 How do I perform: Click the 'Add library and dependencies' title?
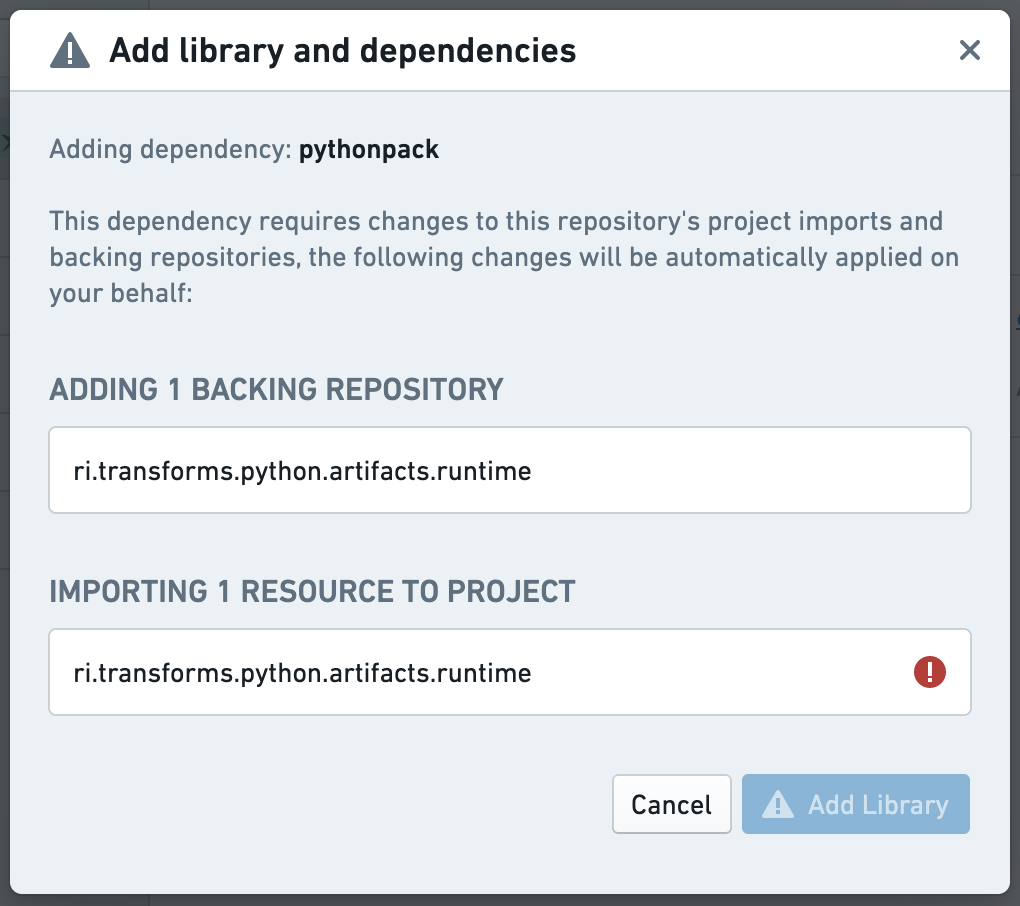click(342, 50)
